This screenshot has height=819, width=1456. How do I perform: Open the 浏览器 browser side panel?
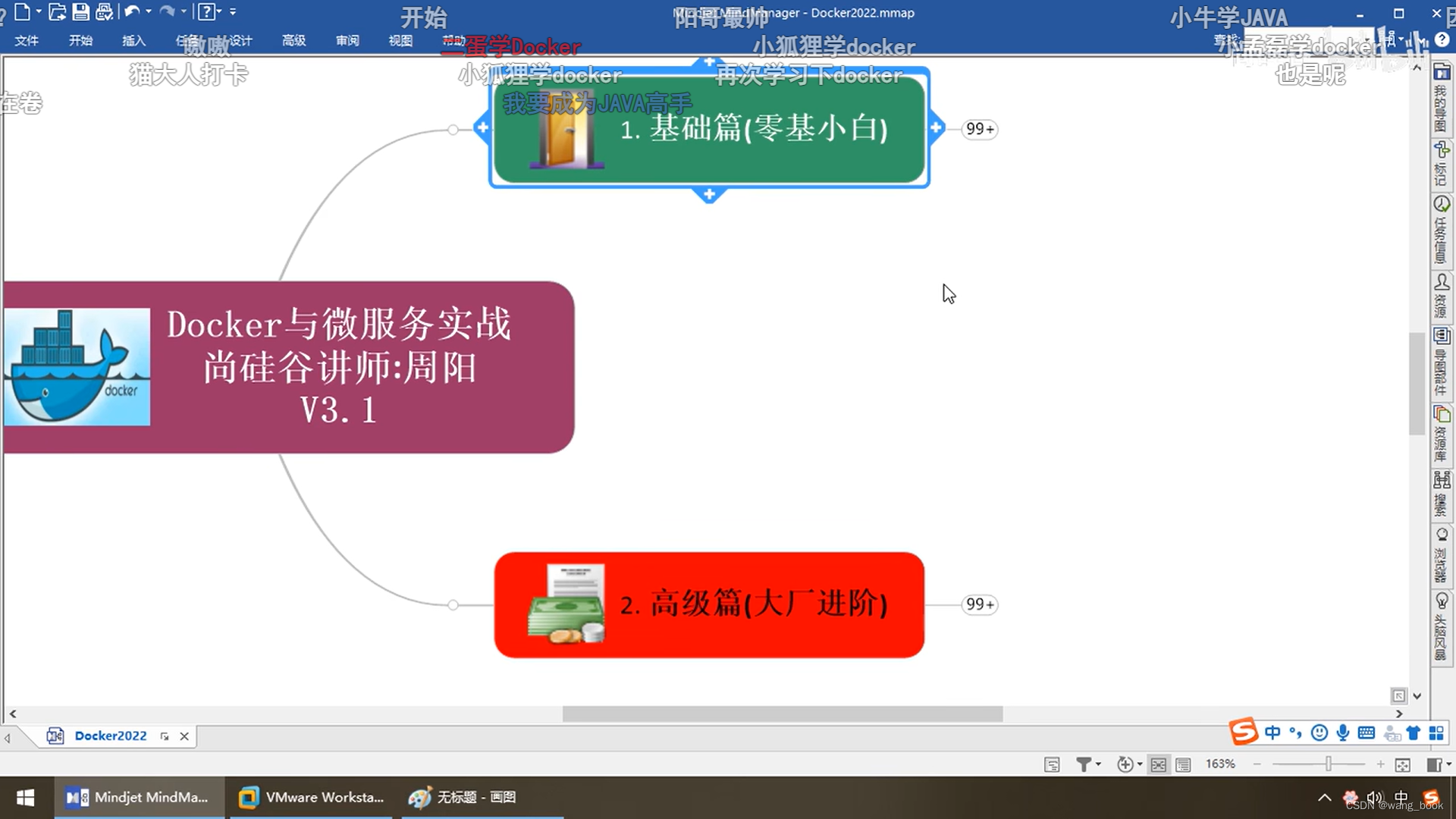tap(1442, 554)
